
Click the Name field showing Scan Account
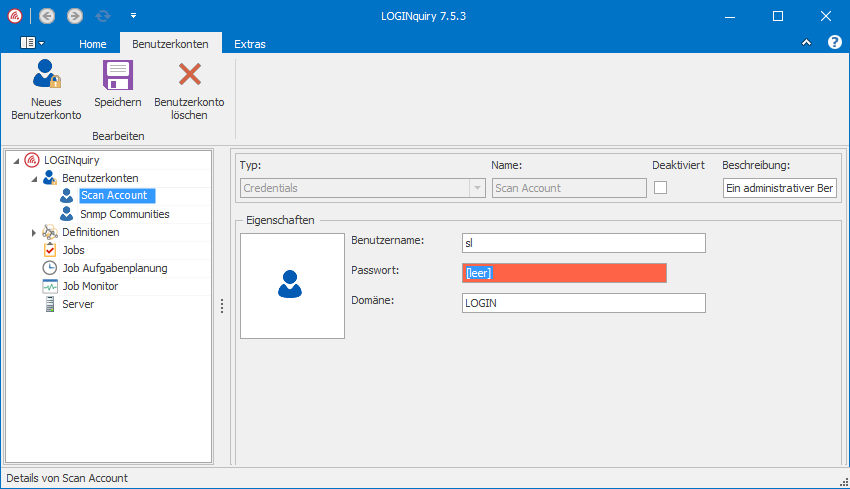[569, 188]
